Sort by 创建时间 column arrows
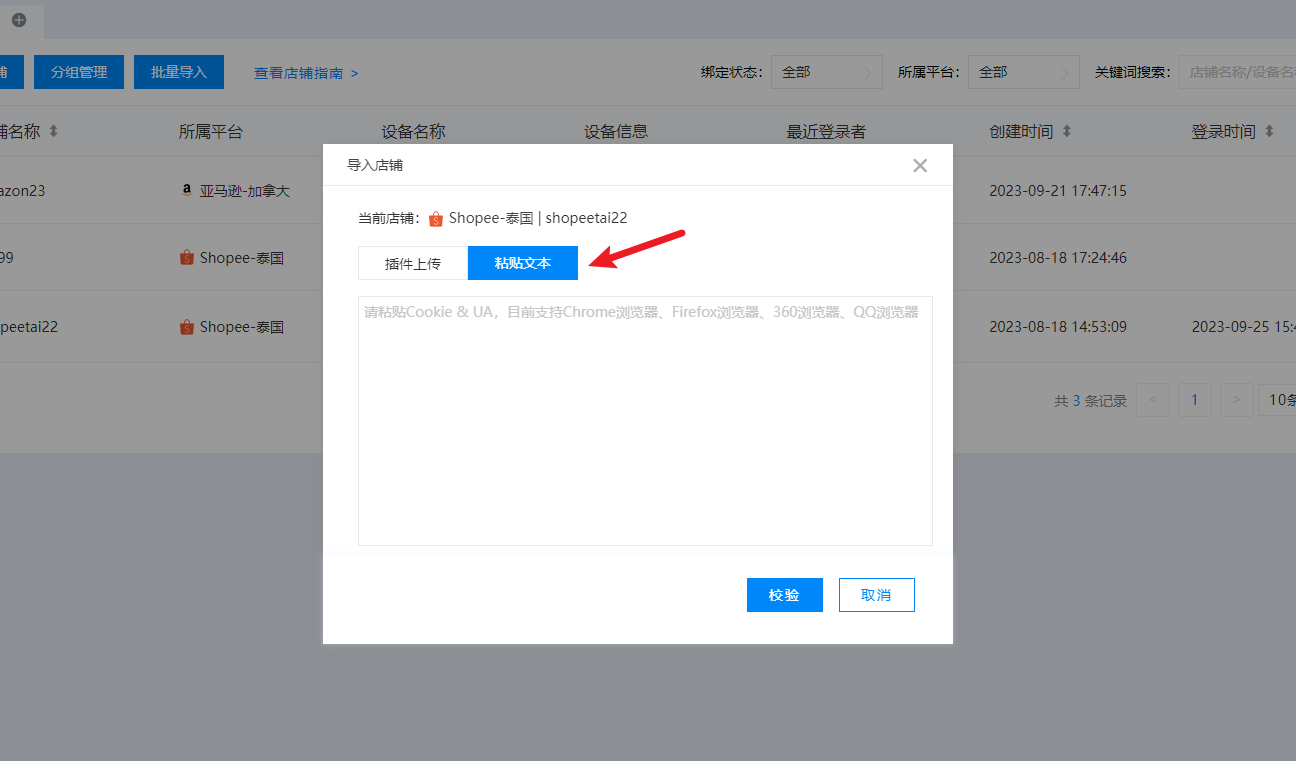 [x=1067, y=132]
